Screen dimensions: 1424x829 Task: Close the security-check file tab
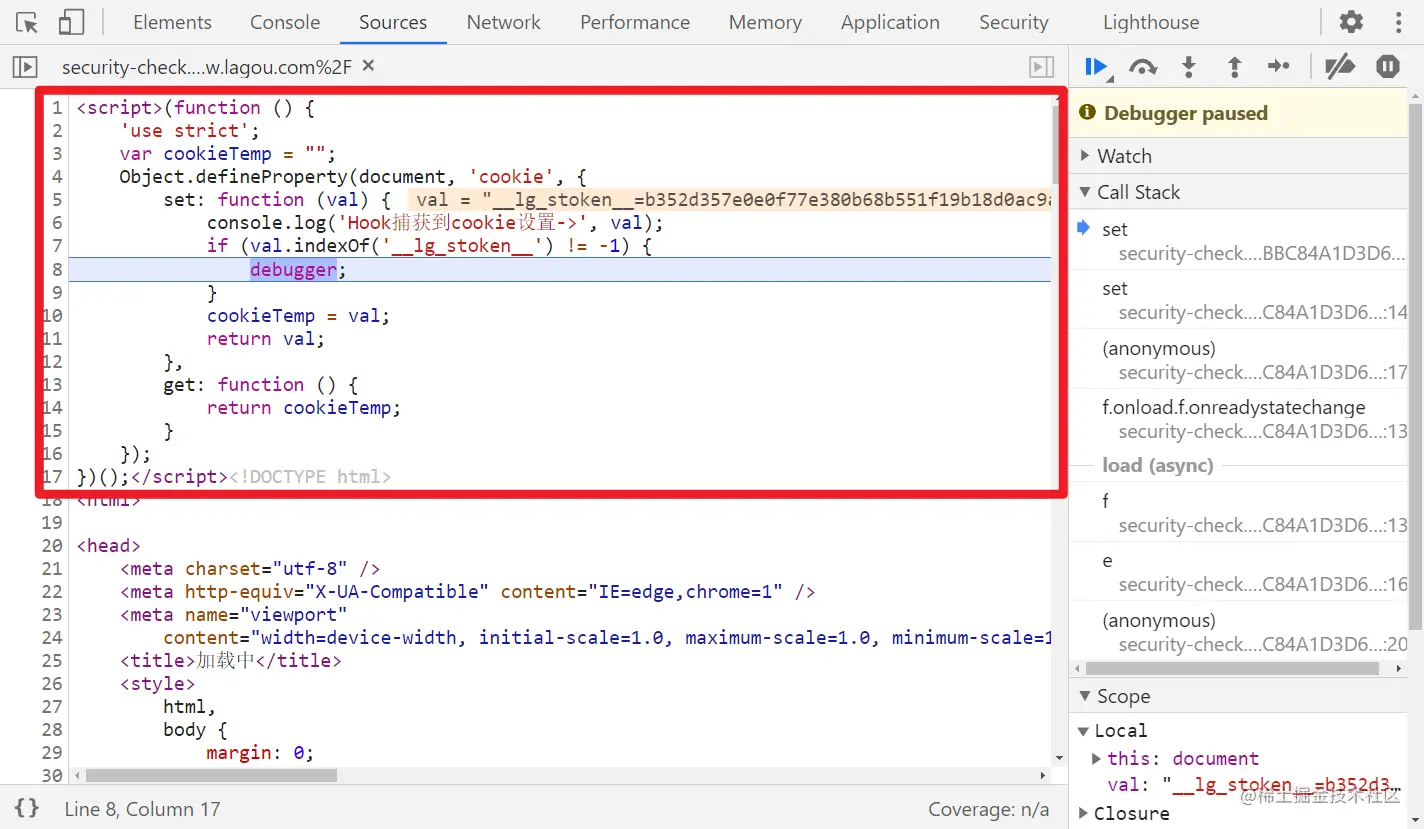368,66
